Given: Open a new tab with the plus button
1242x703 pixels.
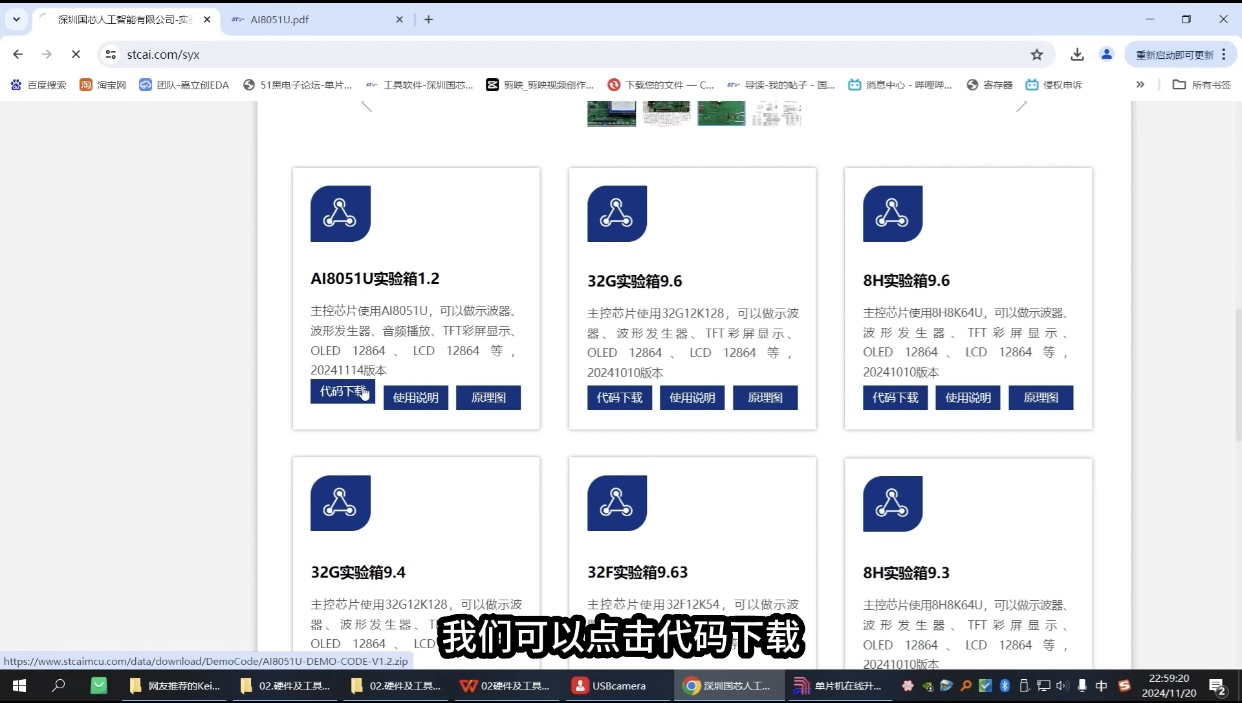Looking at the screenshot, I should [429, 19].
